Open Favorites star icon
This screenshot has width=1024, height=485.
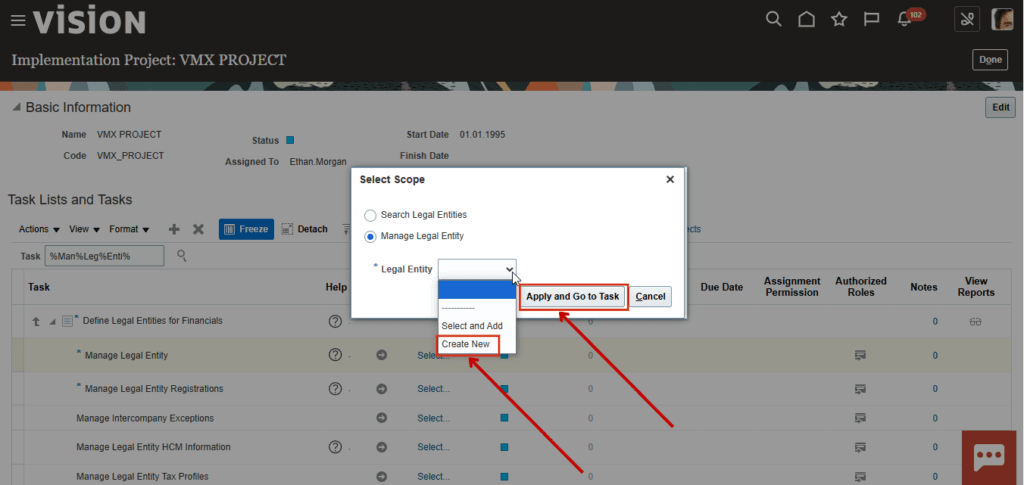839,20
